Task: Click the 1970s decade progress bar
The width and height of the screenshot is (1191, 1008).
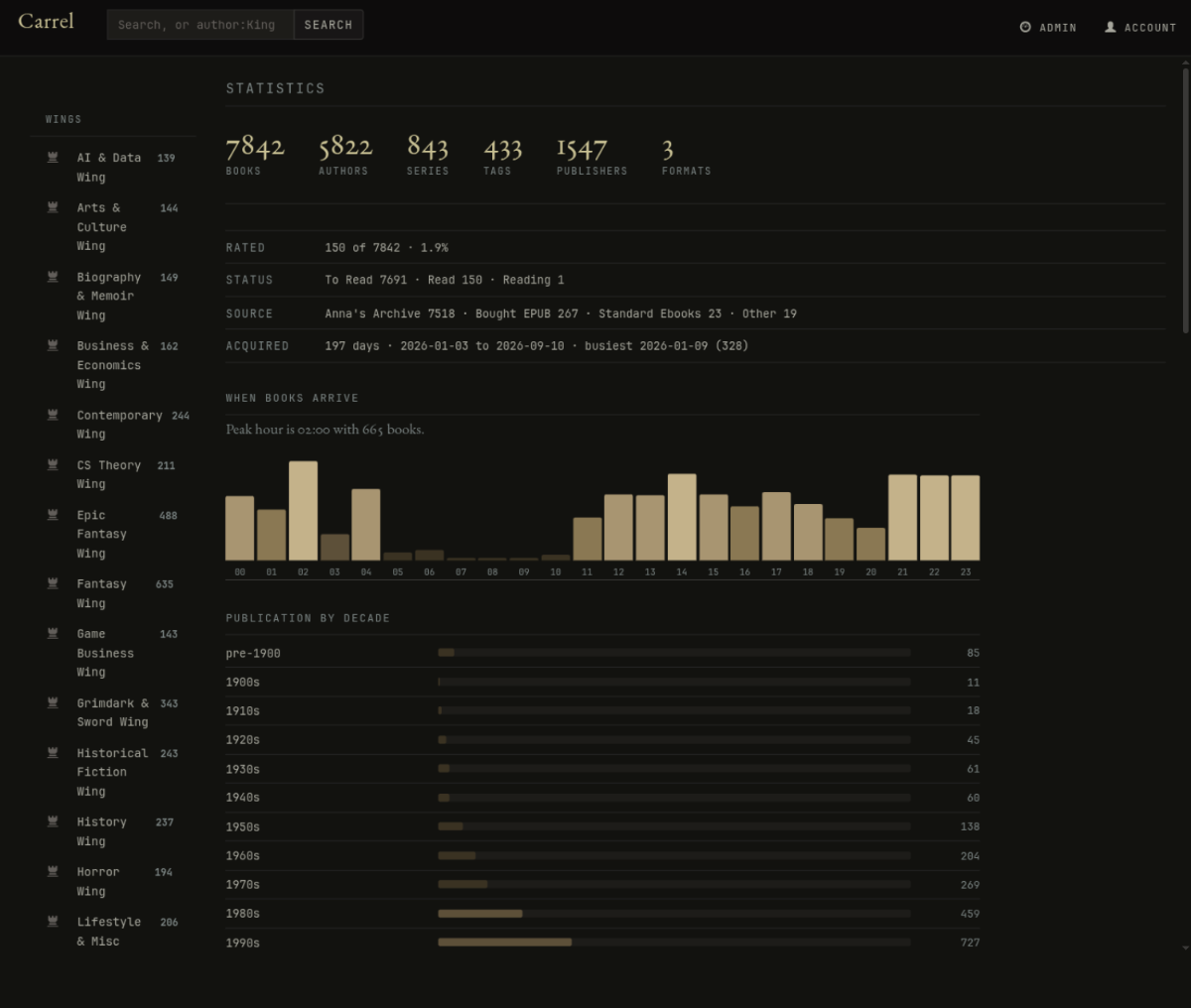Action: pos(674,884)
